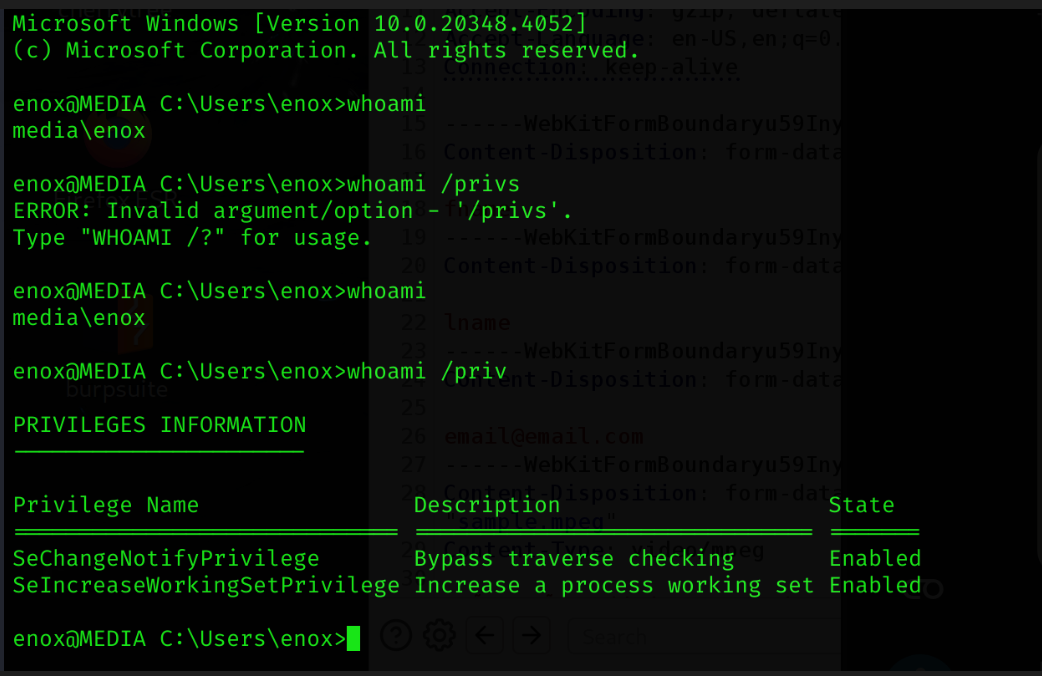The width and height of the screenshot is (1042, 676).
Task: Click 'Bypass traverse checking' description
Action: (574, 559)
